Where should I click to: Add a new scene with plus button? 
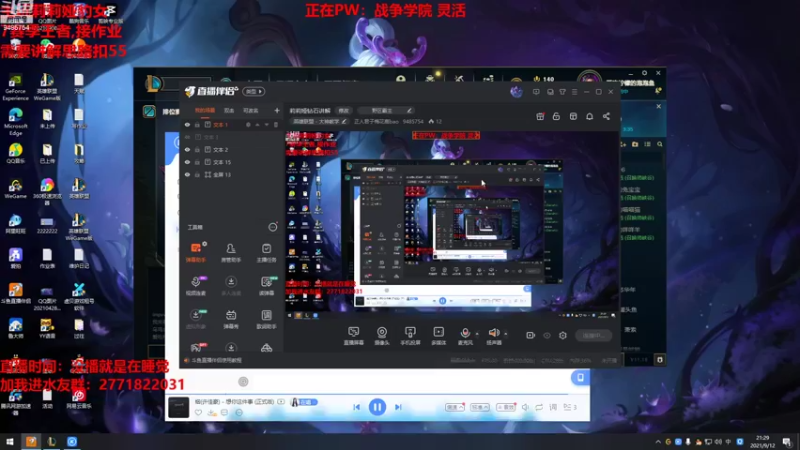[x=277, y=110]
